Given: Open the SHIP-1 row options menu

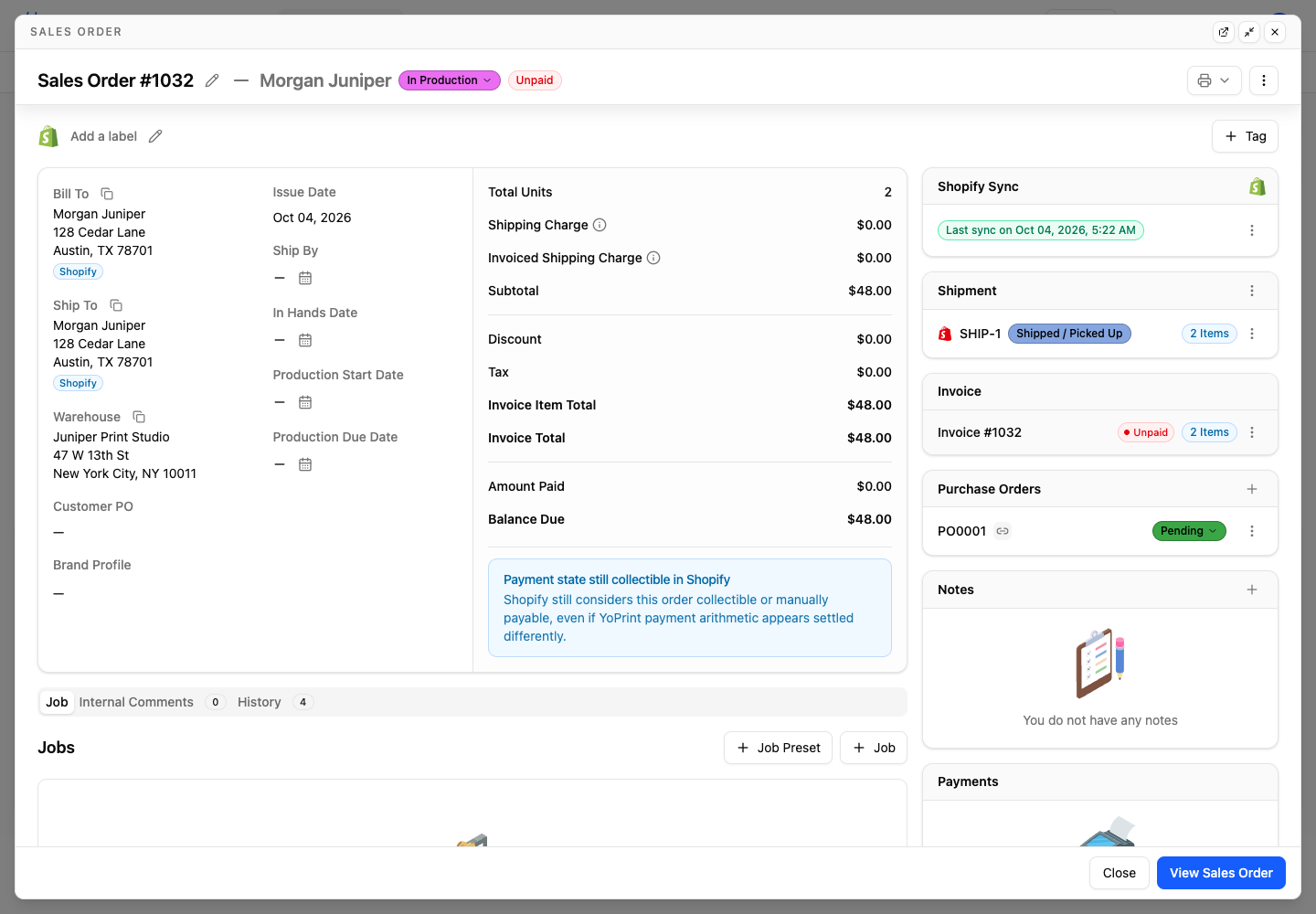Looking at the screenshot, I should point(1252,334).
